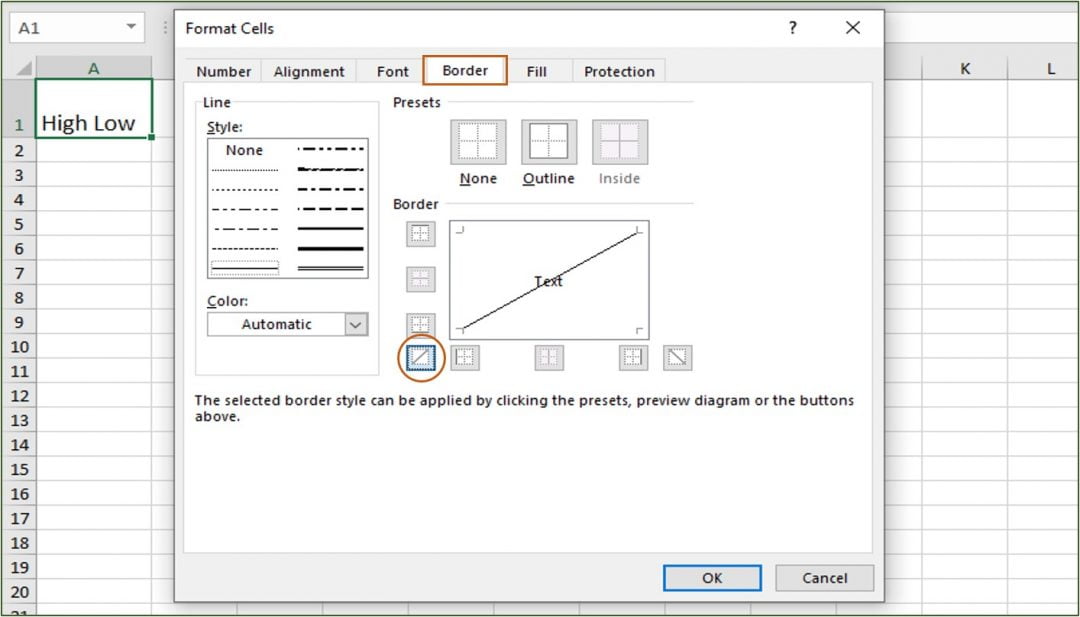Select the thick line style
1080x617 pixels.
tap(330, 248)
